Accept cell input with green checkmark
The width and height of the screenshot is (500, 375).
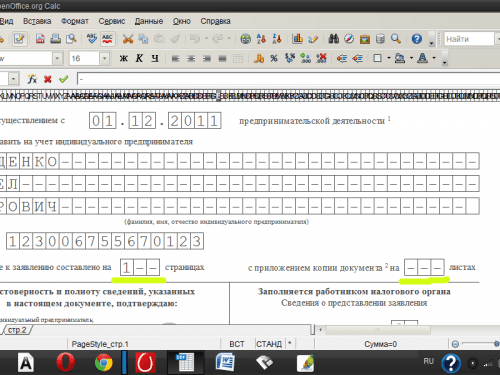click(63, 79)
